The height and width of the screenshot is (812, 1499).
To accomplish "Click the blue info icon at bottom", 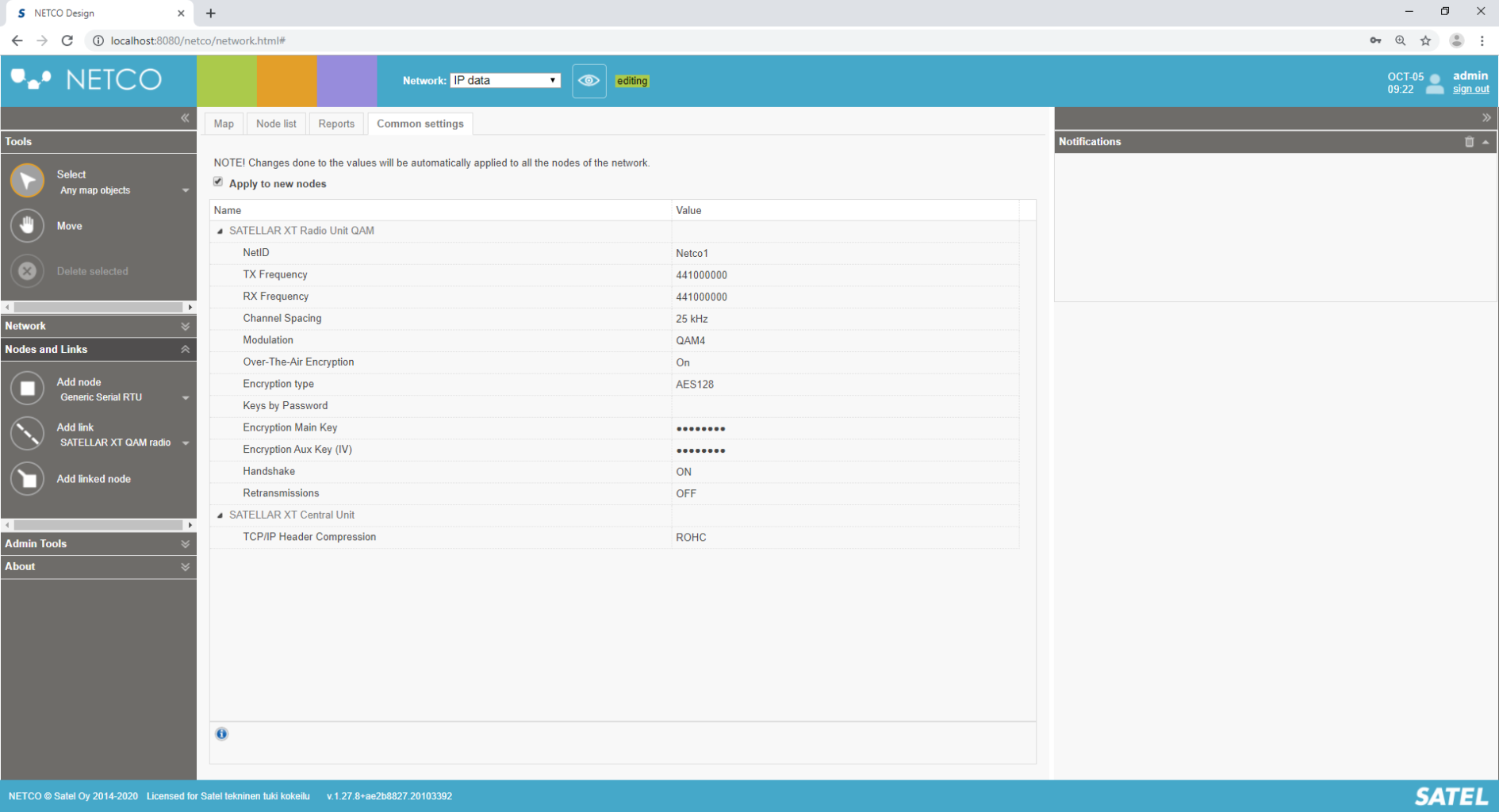I will tap(221, 733).
